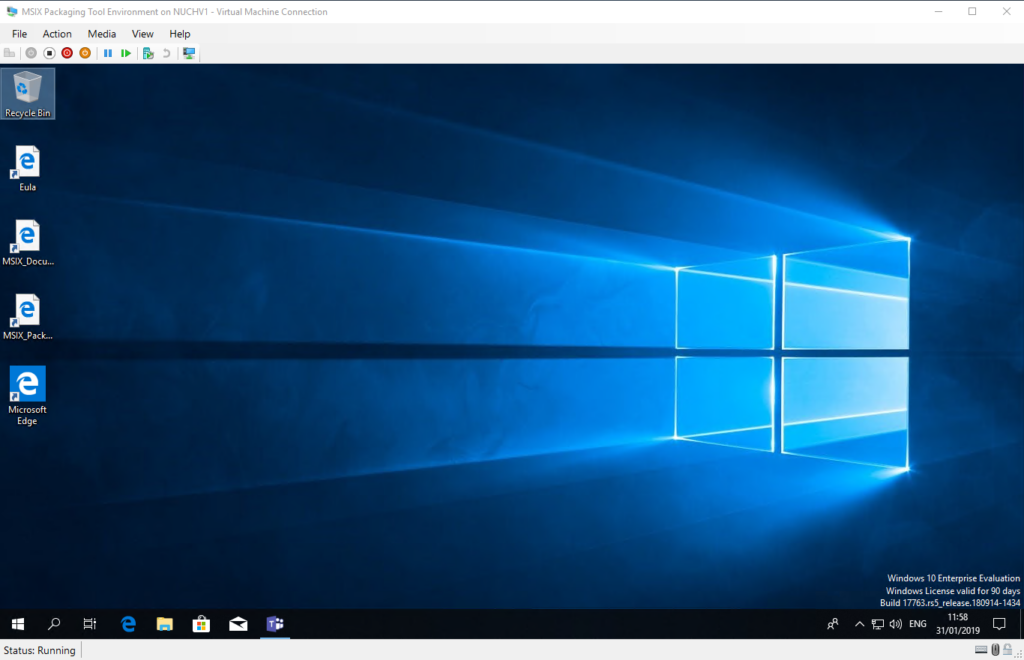Click the green Reset VM icon

click(x=126, y=53)
